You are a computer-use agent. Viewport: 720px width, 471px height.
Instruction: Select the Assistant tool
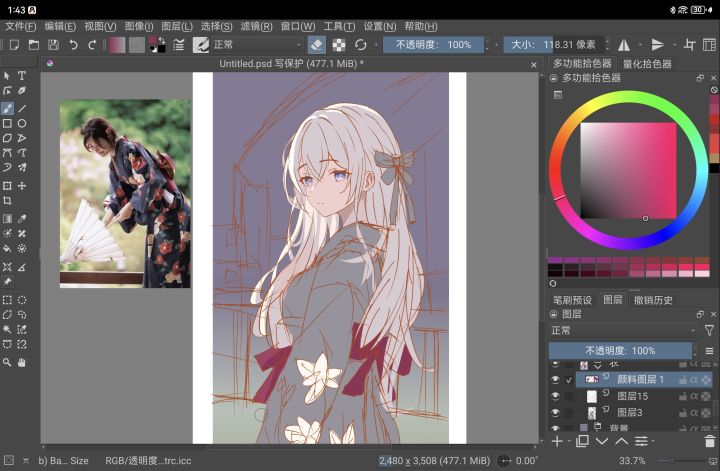(7, 267)
